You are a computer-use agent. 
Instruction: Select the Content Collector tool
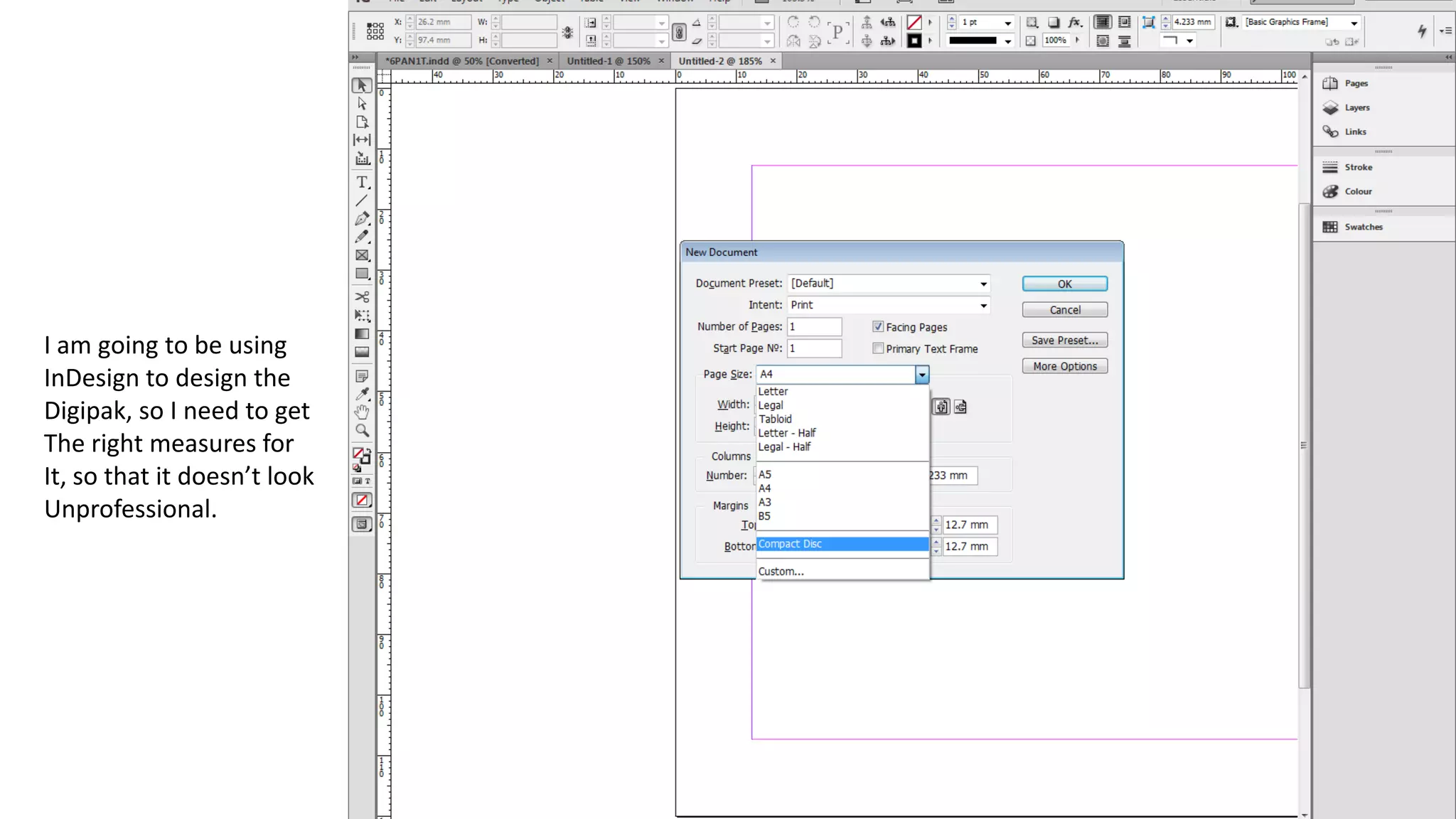click(362, 158)
